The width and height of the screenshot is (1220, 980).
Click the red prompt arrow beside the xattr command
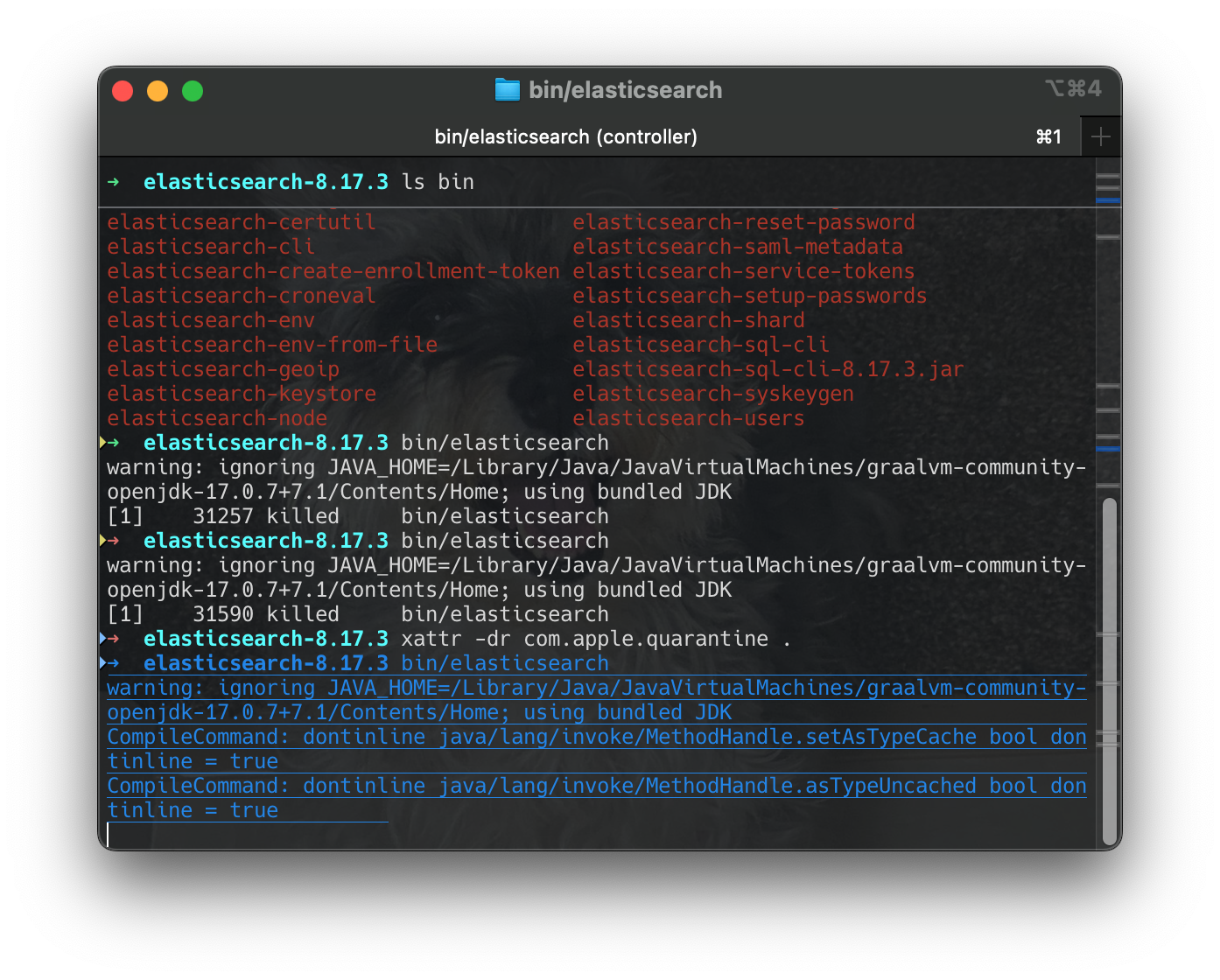tap(114, 639)
